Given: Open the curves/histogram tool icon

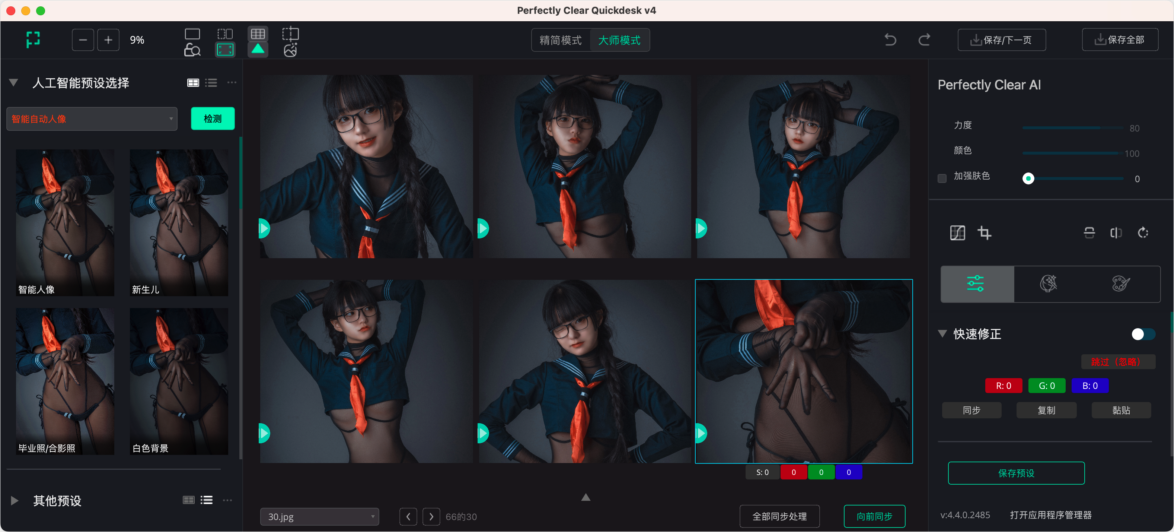Looking at the screenshot, I should click(958, 233).
